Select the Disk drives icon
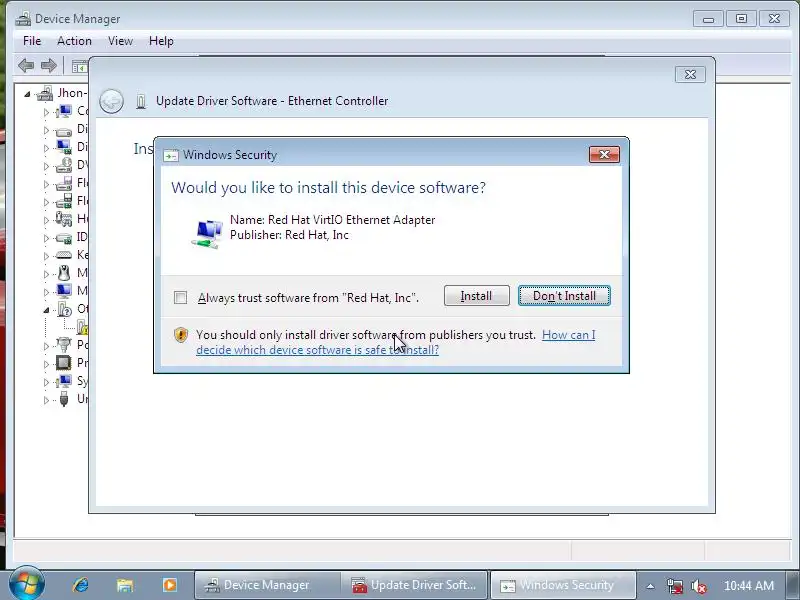Image resolution: width=800 pixels, height=600 pixels. point(64,131)
